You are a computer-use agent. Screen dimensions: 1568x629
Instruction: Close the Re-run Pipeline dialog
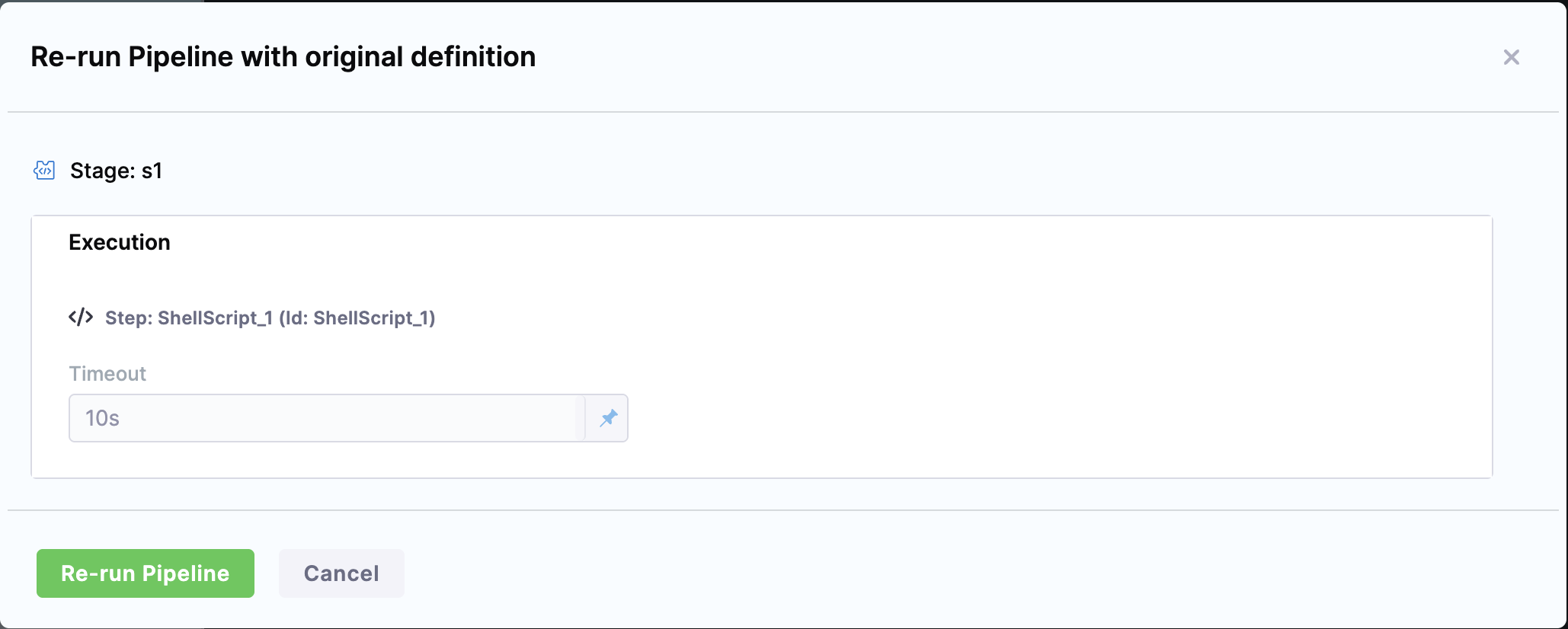click(1511, 57)
